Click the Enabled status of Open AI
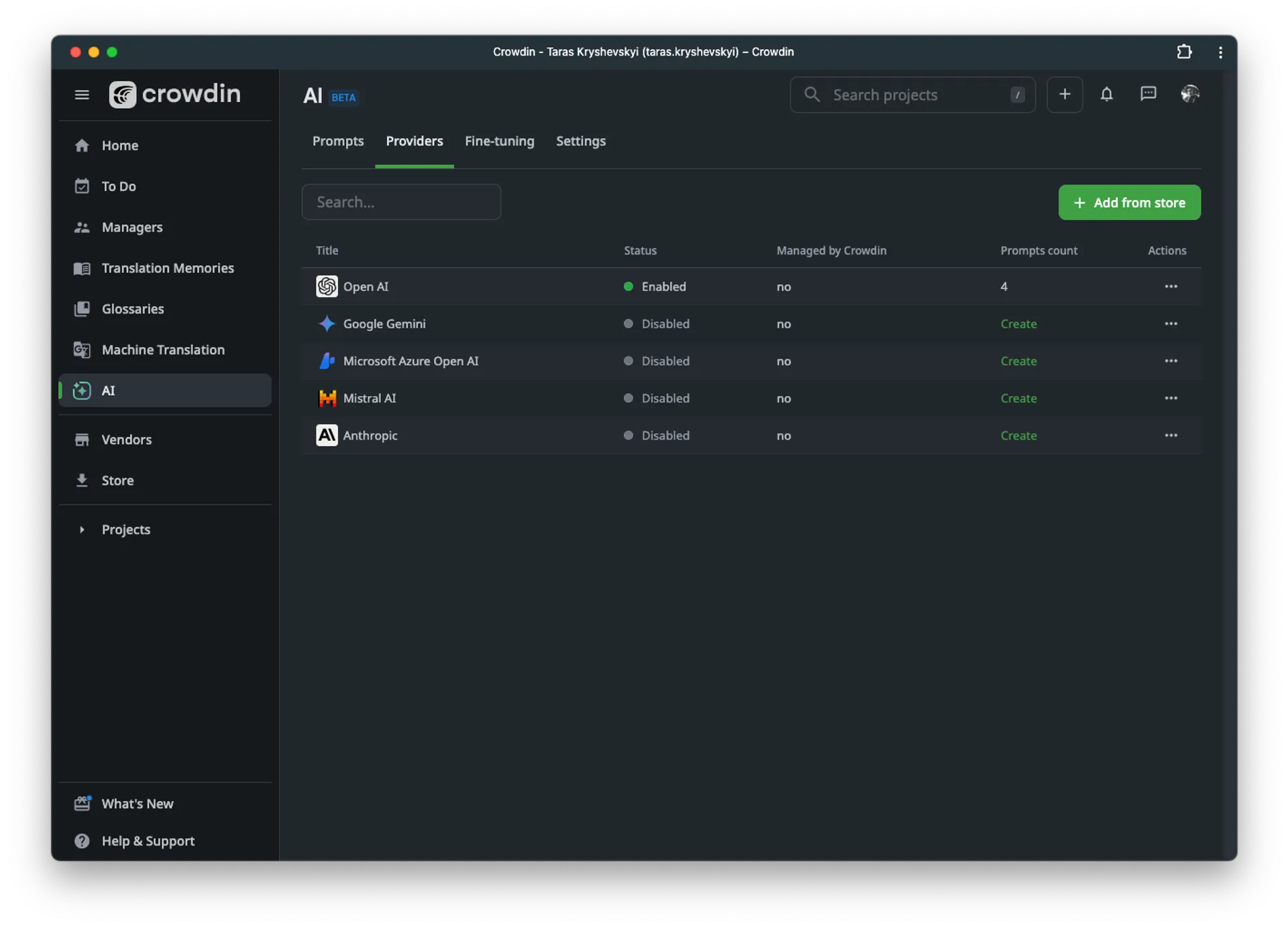The width and height of the screenshot is (1288, 928). (x=655, y=287)
